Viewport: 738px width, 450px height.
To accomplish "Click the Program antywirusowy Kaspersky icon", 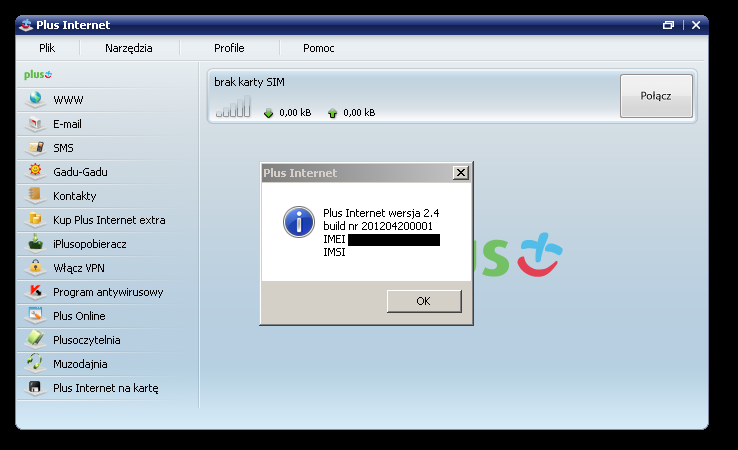I will pos(35,291).
